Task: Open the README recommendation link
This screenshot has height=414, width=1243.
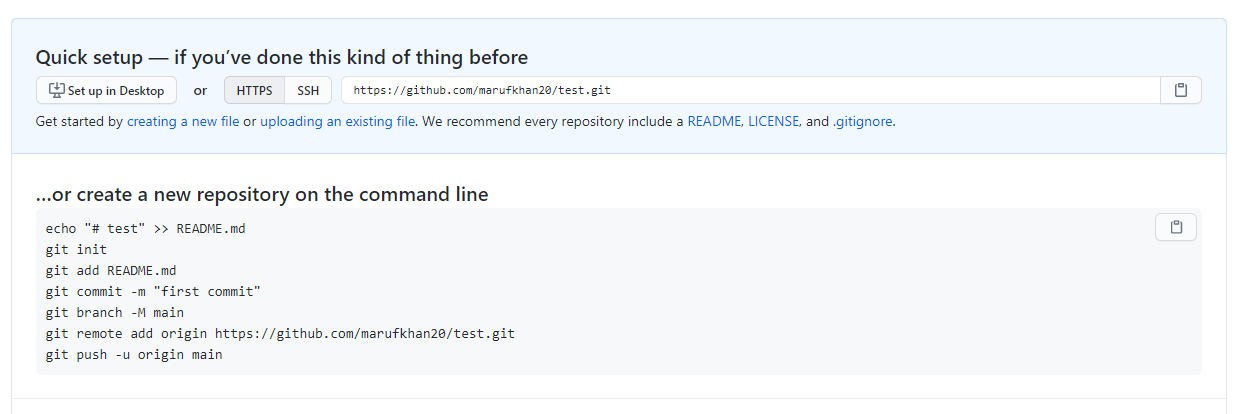Action: (714, 122)
